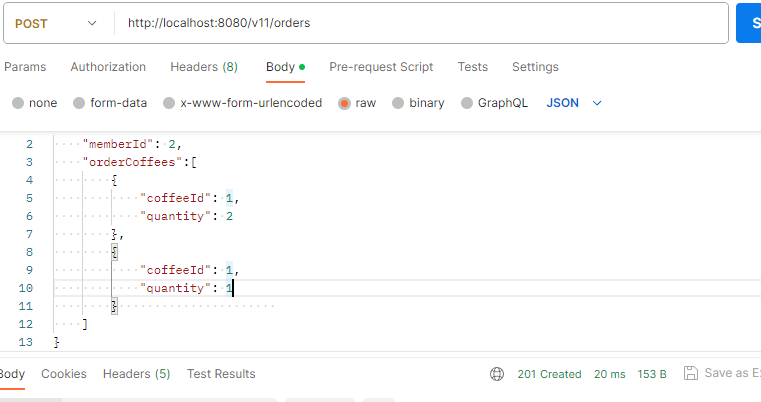Click the blue Send button
761x402 pixels.
pos(748,23)
